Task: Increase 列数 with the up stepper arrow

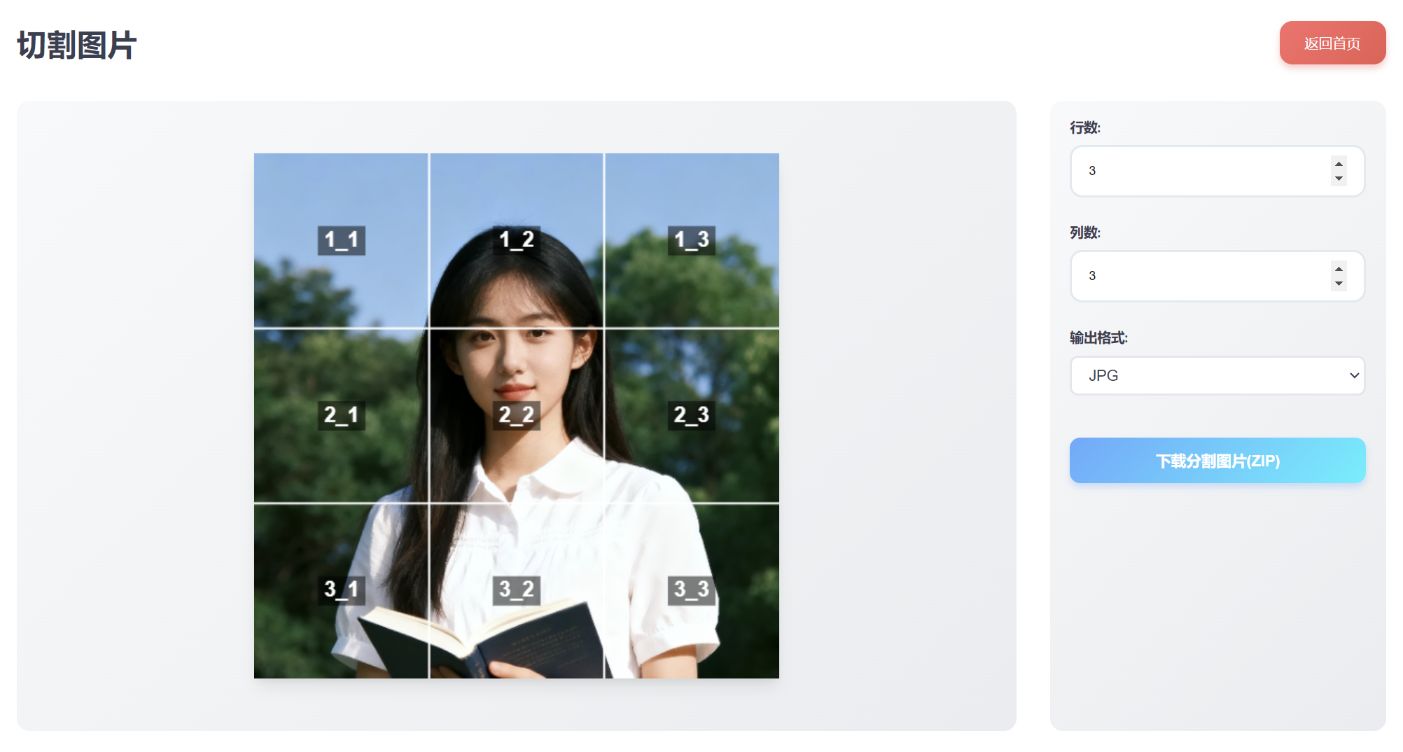Action: 1338,268
